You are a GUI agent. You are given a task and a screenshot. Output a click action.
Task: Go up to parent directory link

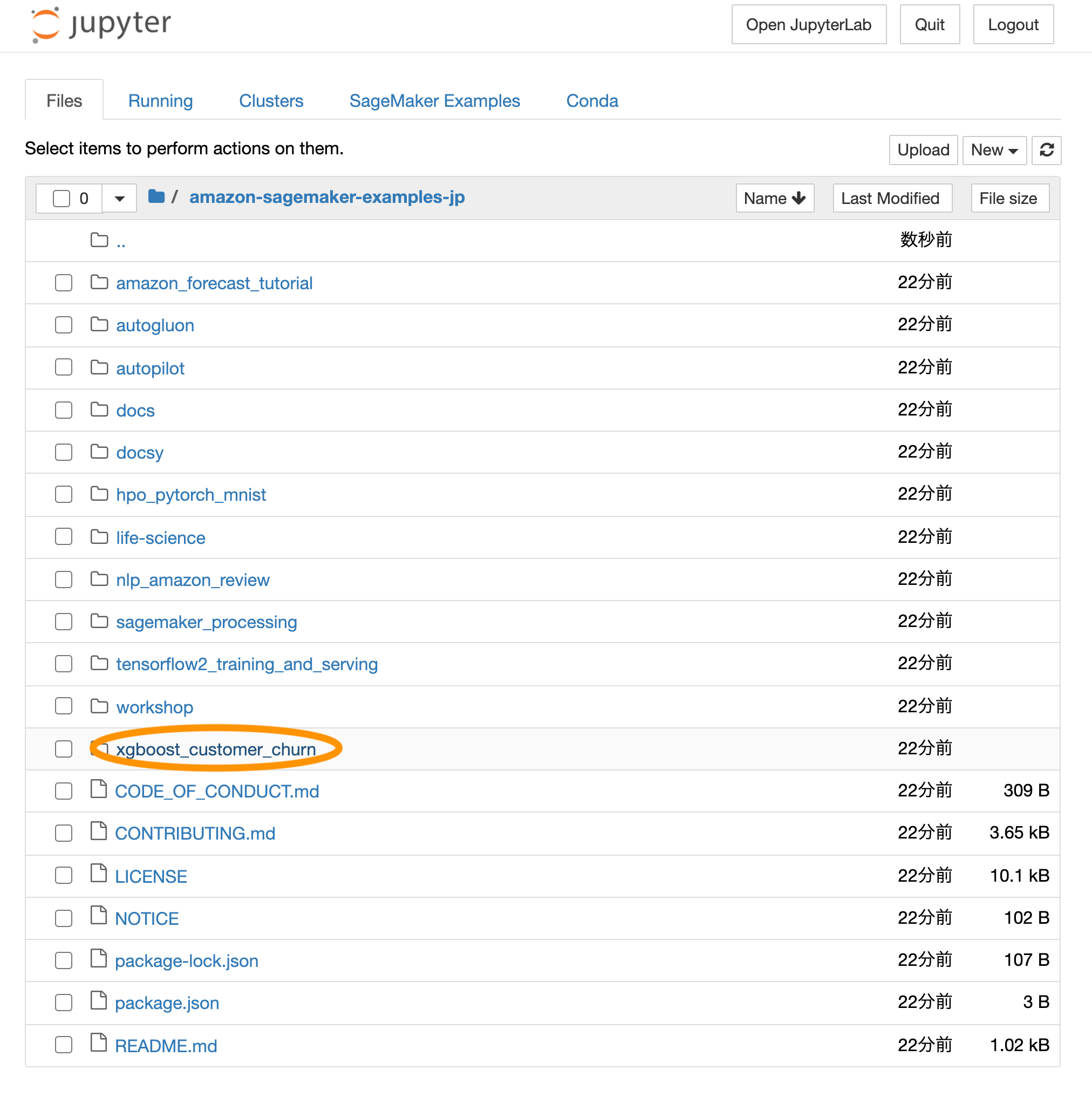[121, 243]
